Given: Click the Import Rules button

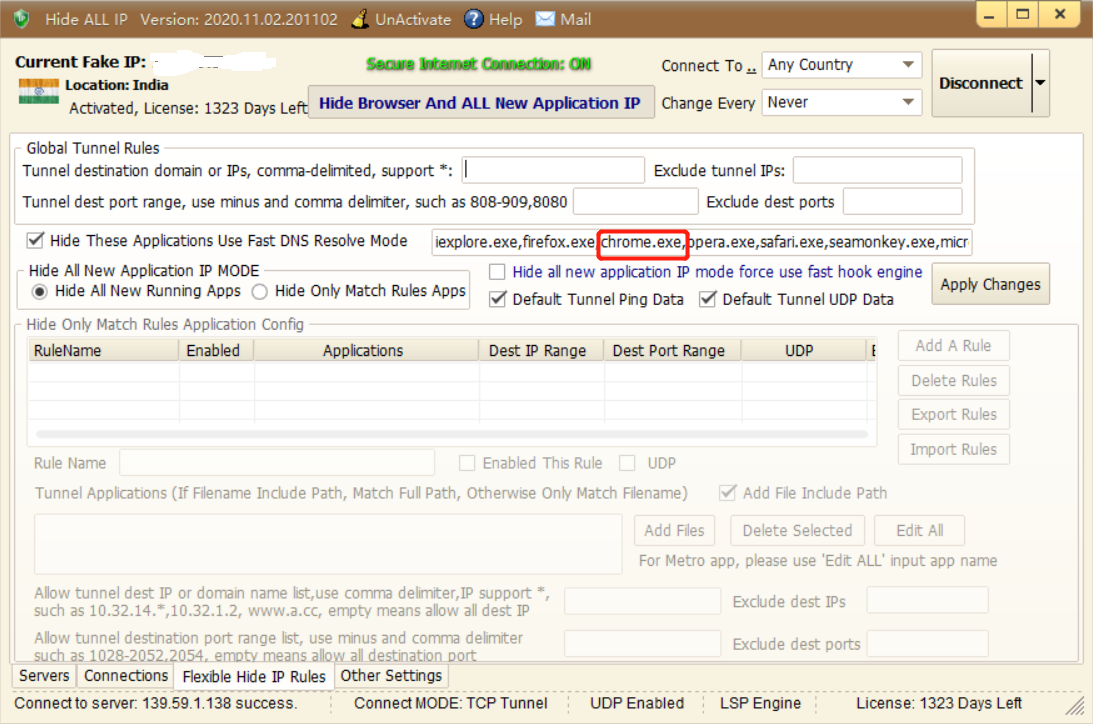Looking at the screenshot, I should point(953,449).
